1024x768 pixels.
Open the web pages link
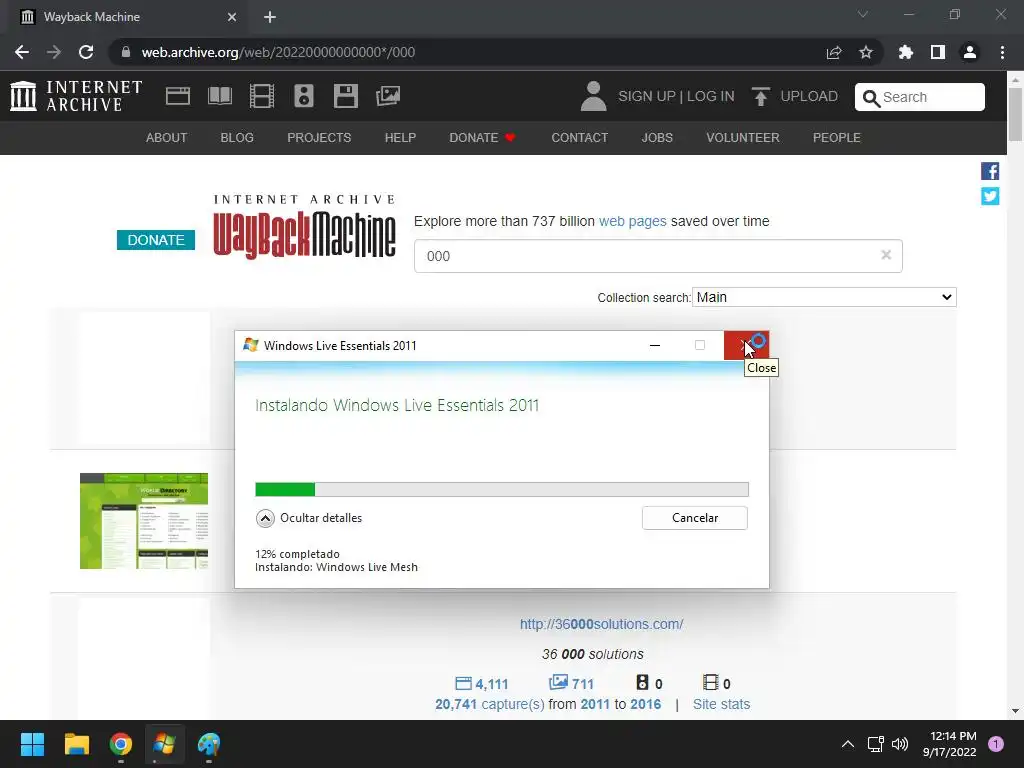(632, 221)
